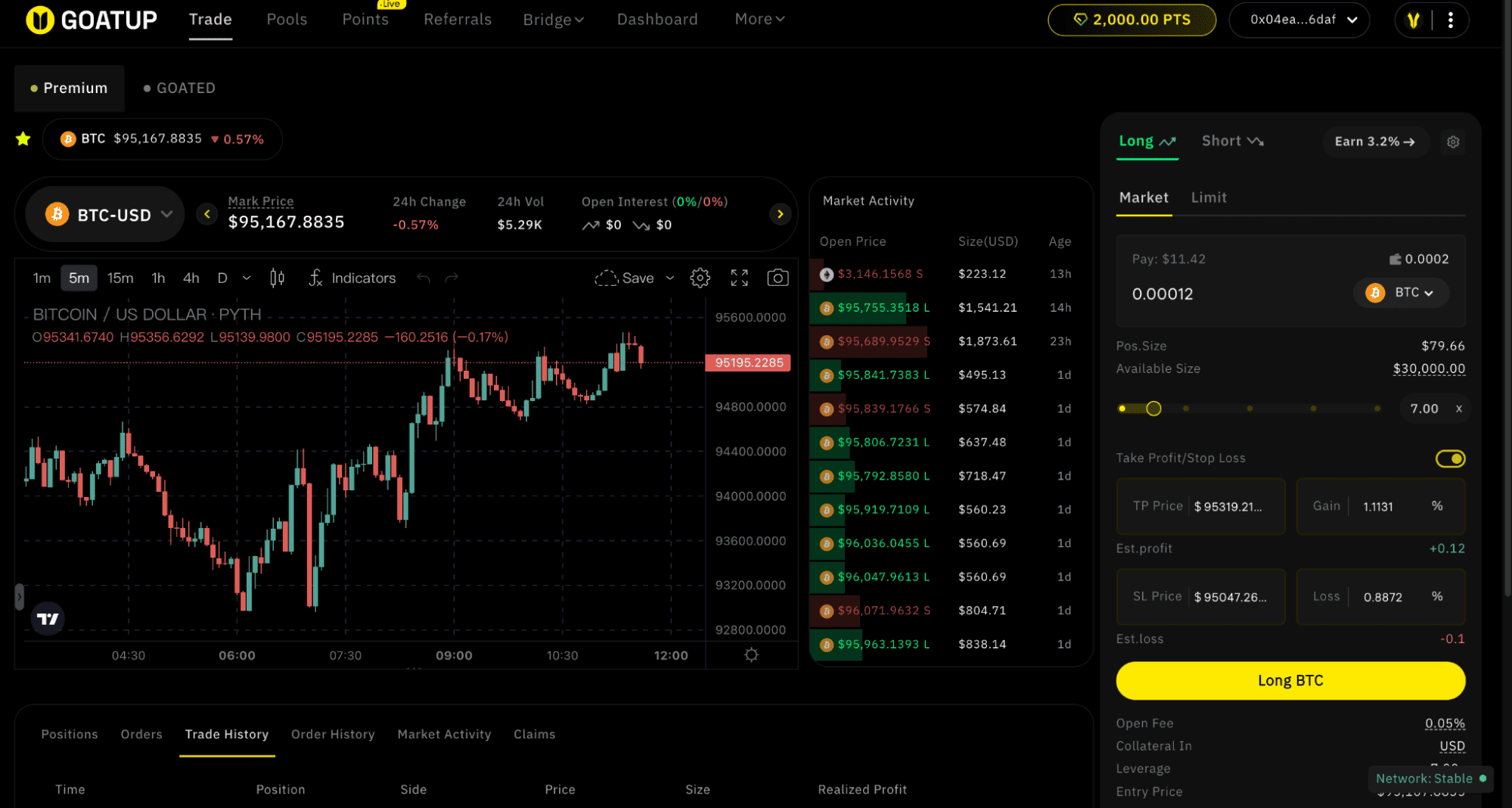Open trade panel settings gear
This screenshot has height=808, width=1512.
point(1452,141)
